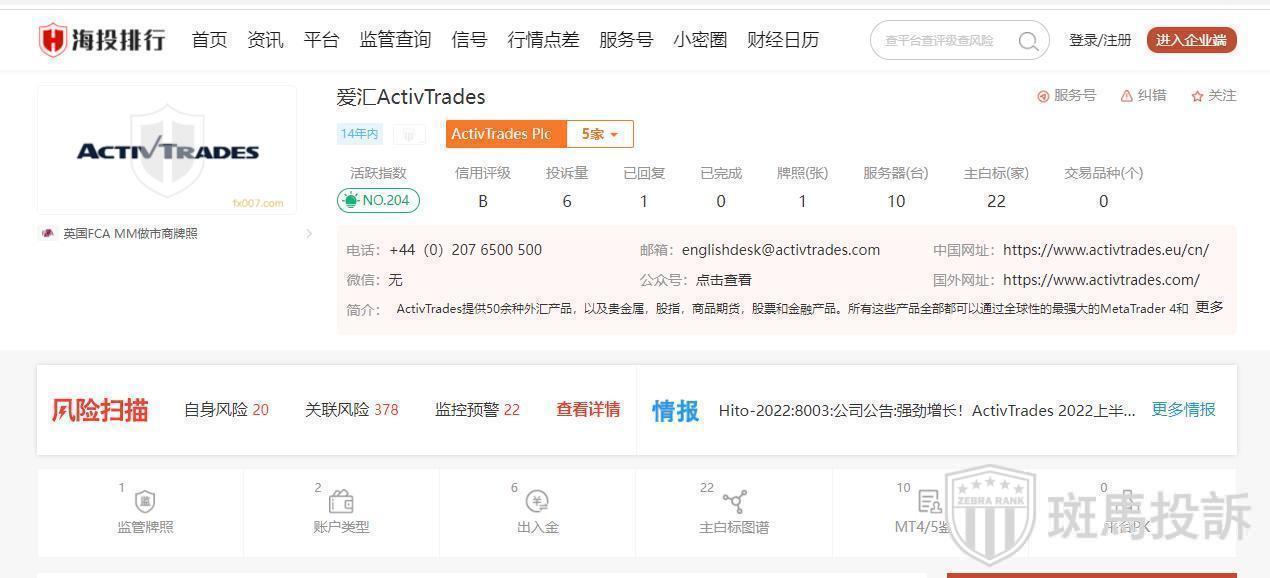Click the search magnifier icon

[x=1028, y=41]
